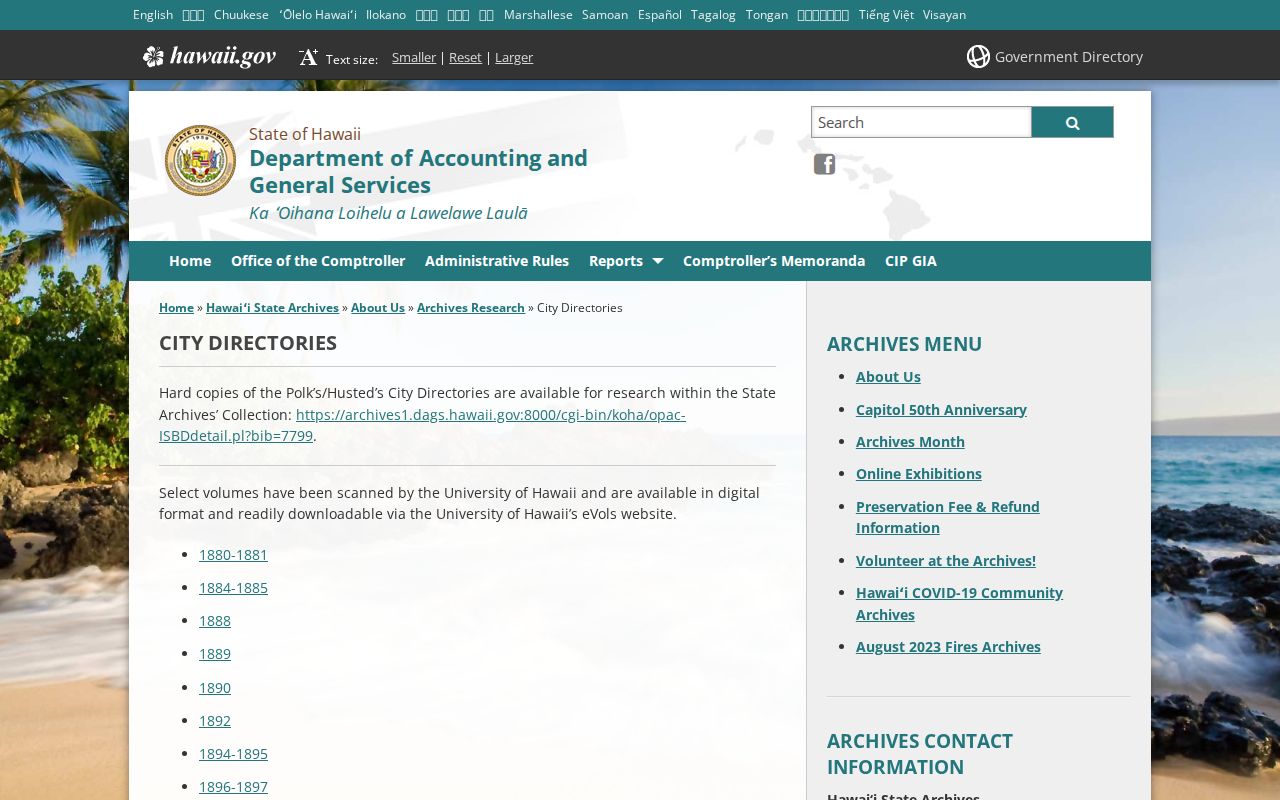The width and height of the screenshot is (1280, 800).
Task: Open the 1888 directory volume
Action: point(215,621)
